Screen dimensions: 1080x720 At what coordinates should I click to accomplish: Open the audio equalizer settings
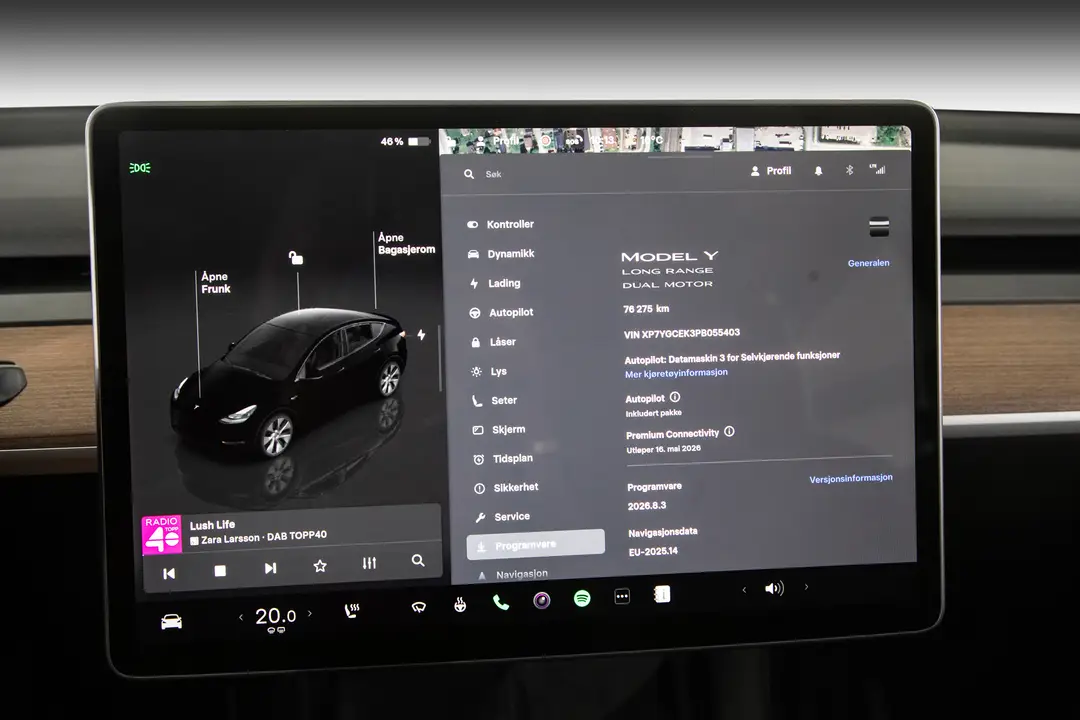369,563
